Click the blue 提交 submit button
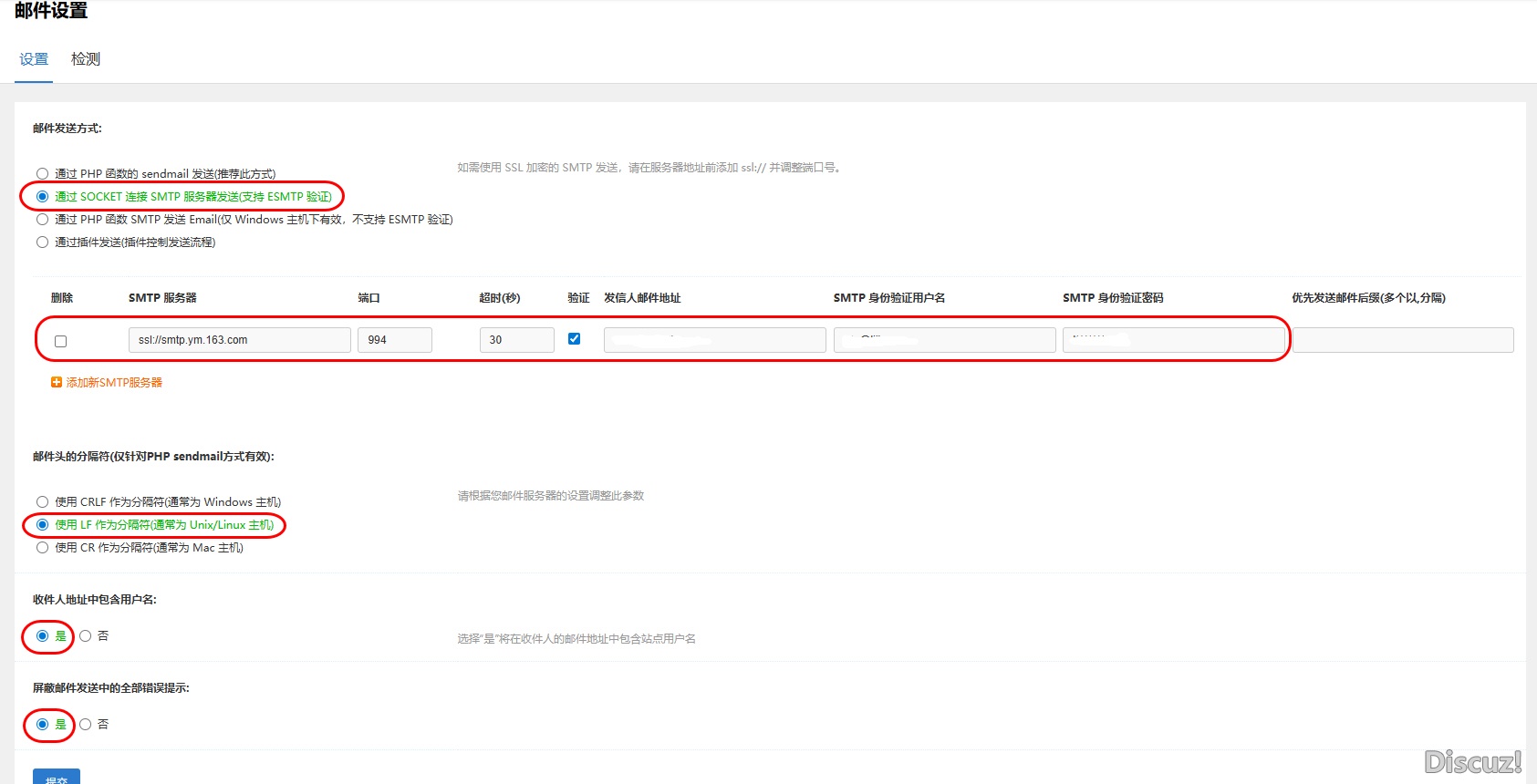Screen dimensions: 1537x784 click(57, 777)
